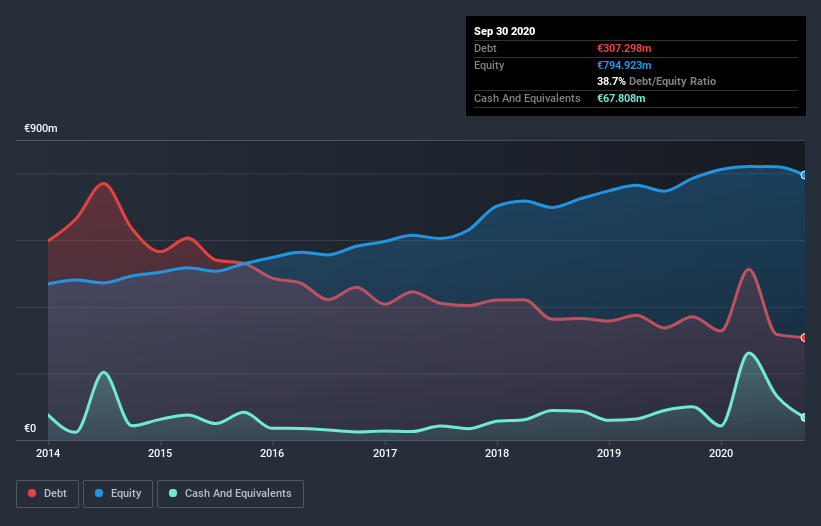Click the Debt row label in tooltip

(x=485, y=49)
